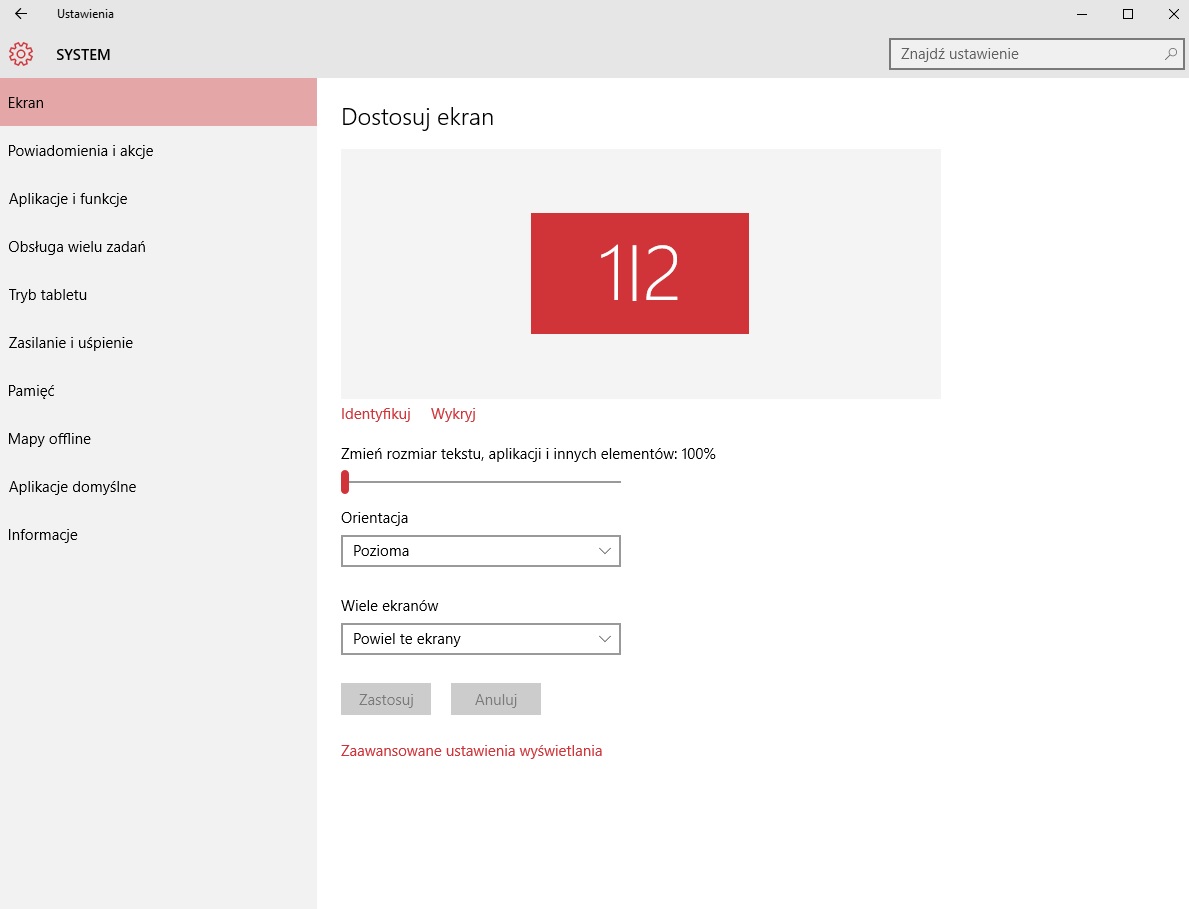Open Zaawansowane ustawienia wyświetlania link
The width and height of the screenshot is (1189, 909).
(x=472, y=751)
